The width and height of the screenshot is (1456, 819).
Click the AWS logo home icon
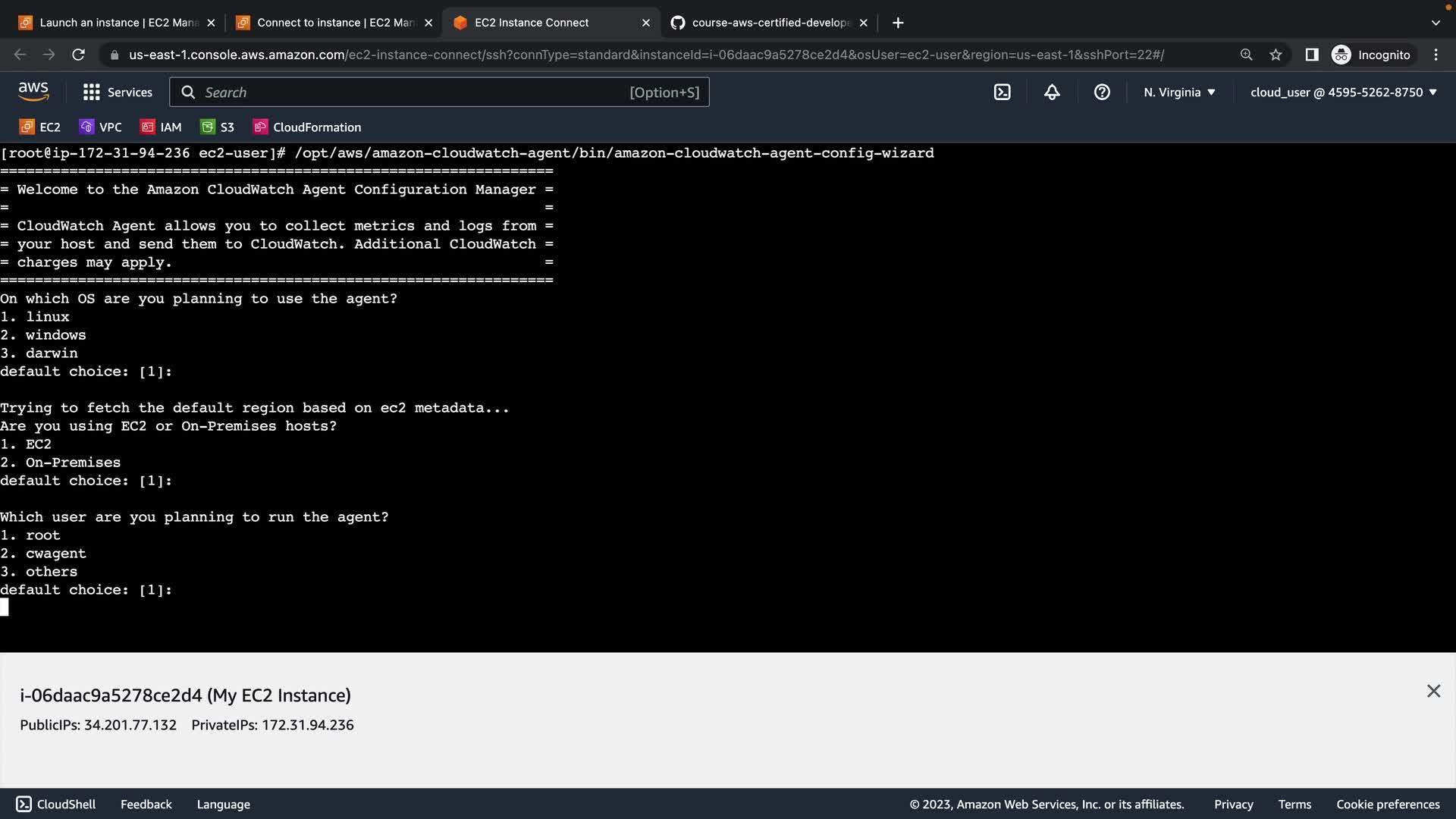(33, 92)
